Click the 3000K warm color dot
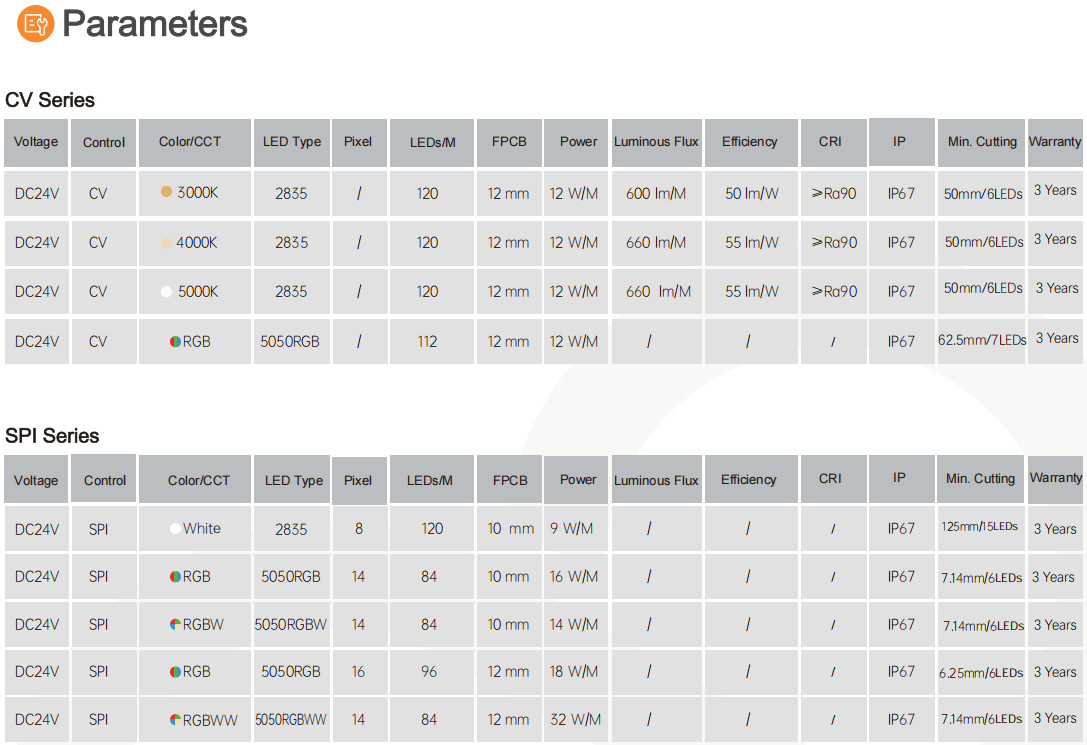The width and height of the screenshot is (1087, 745). (x=166, y=191)
